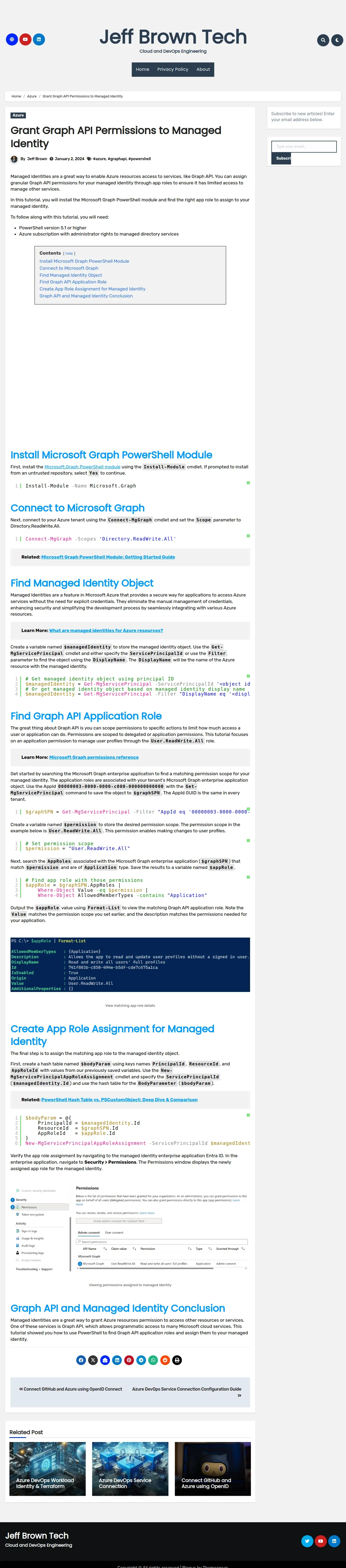Open the Microsoft.Graph PowerShell module link

(82, 467)
